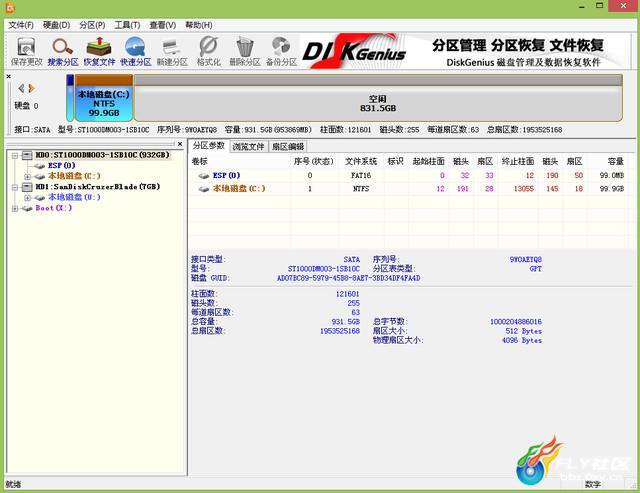The width and height of the screenshot is (640, 493).
Task: Open the 帮助(H) menu
Action: tap(198, 25)
